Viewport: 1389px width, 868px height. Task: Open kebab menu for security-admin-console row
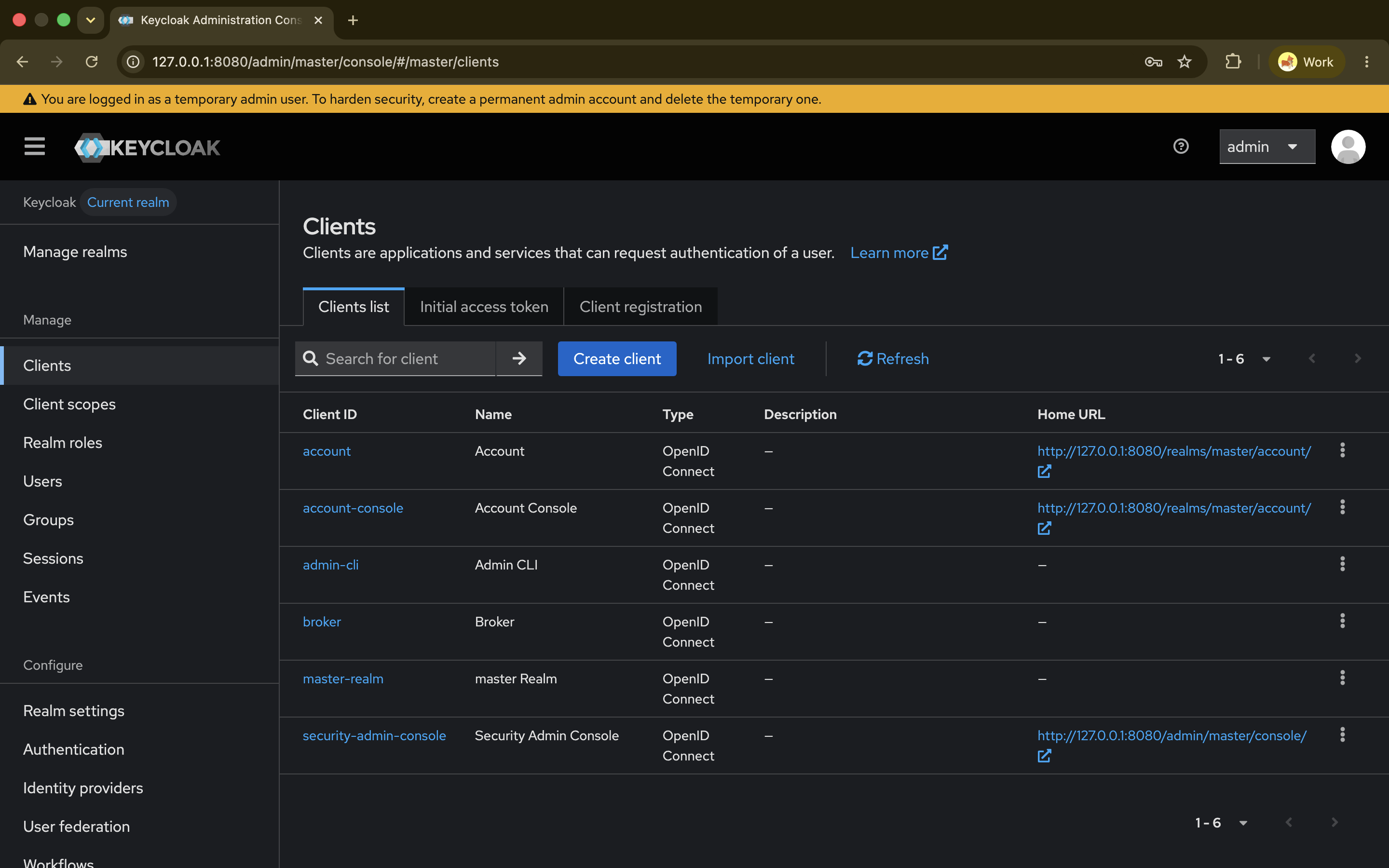pos(1342,735)
